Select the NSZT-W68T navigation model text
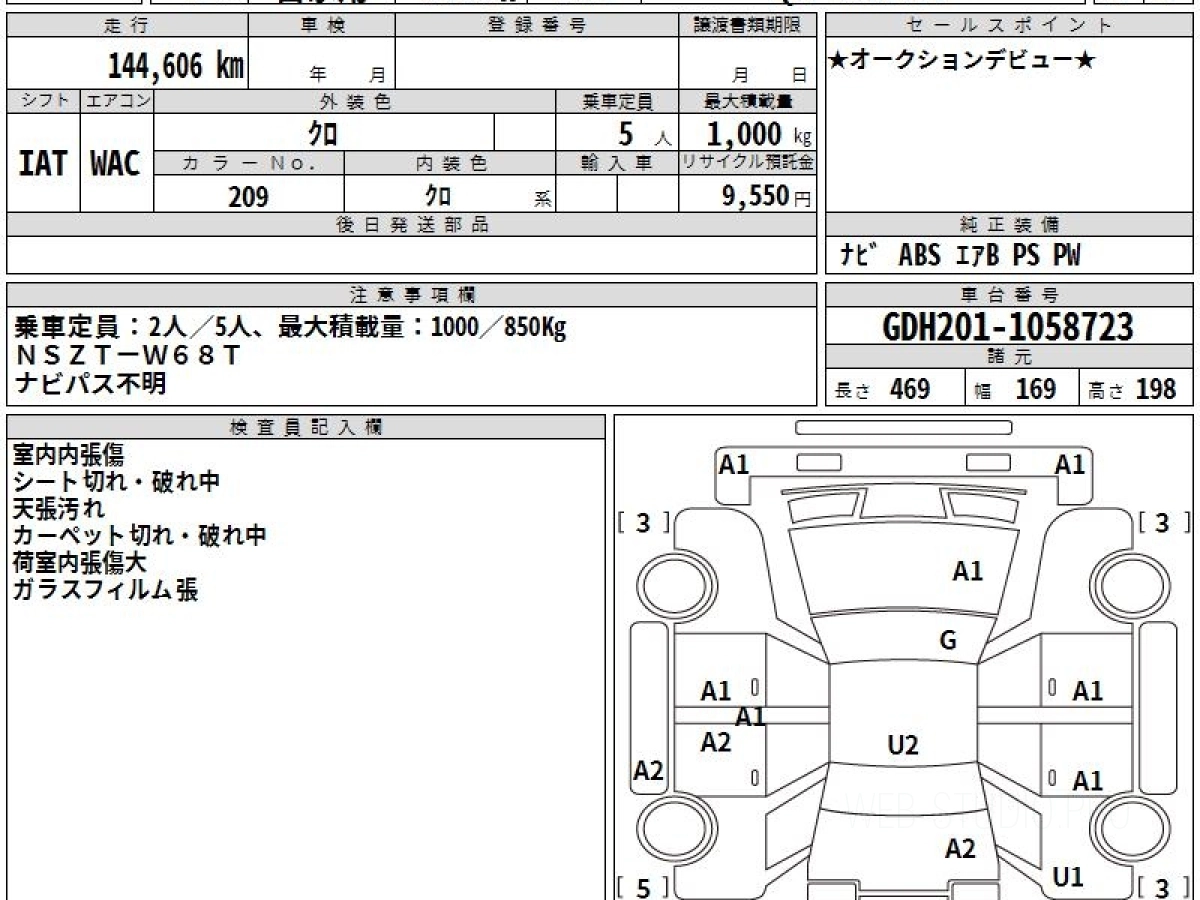 coord(127,355)
